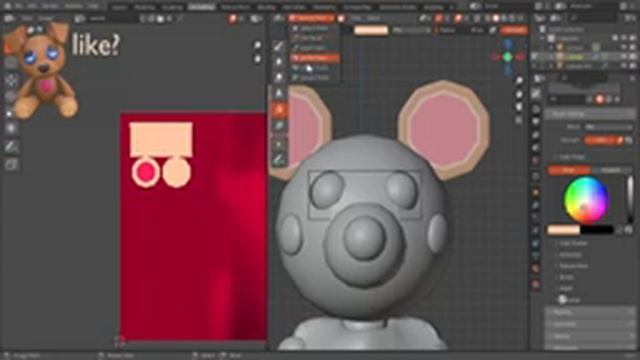Click primary peach color swatch below color wheel
640x360 pixels.
point(563,230)
